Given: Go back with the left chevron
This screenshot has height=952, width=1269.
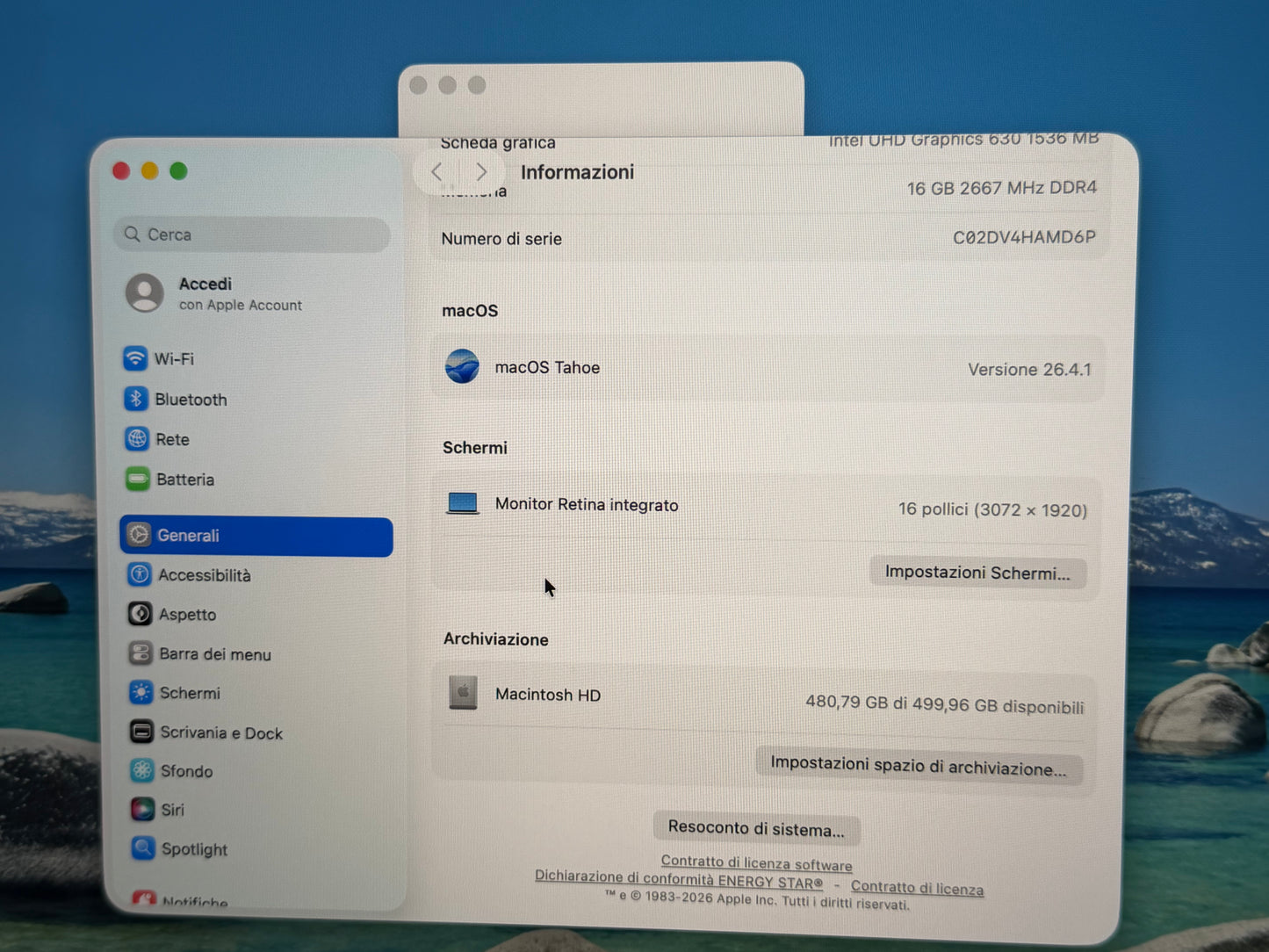Looking at the screenshot, I should [437, 172].
